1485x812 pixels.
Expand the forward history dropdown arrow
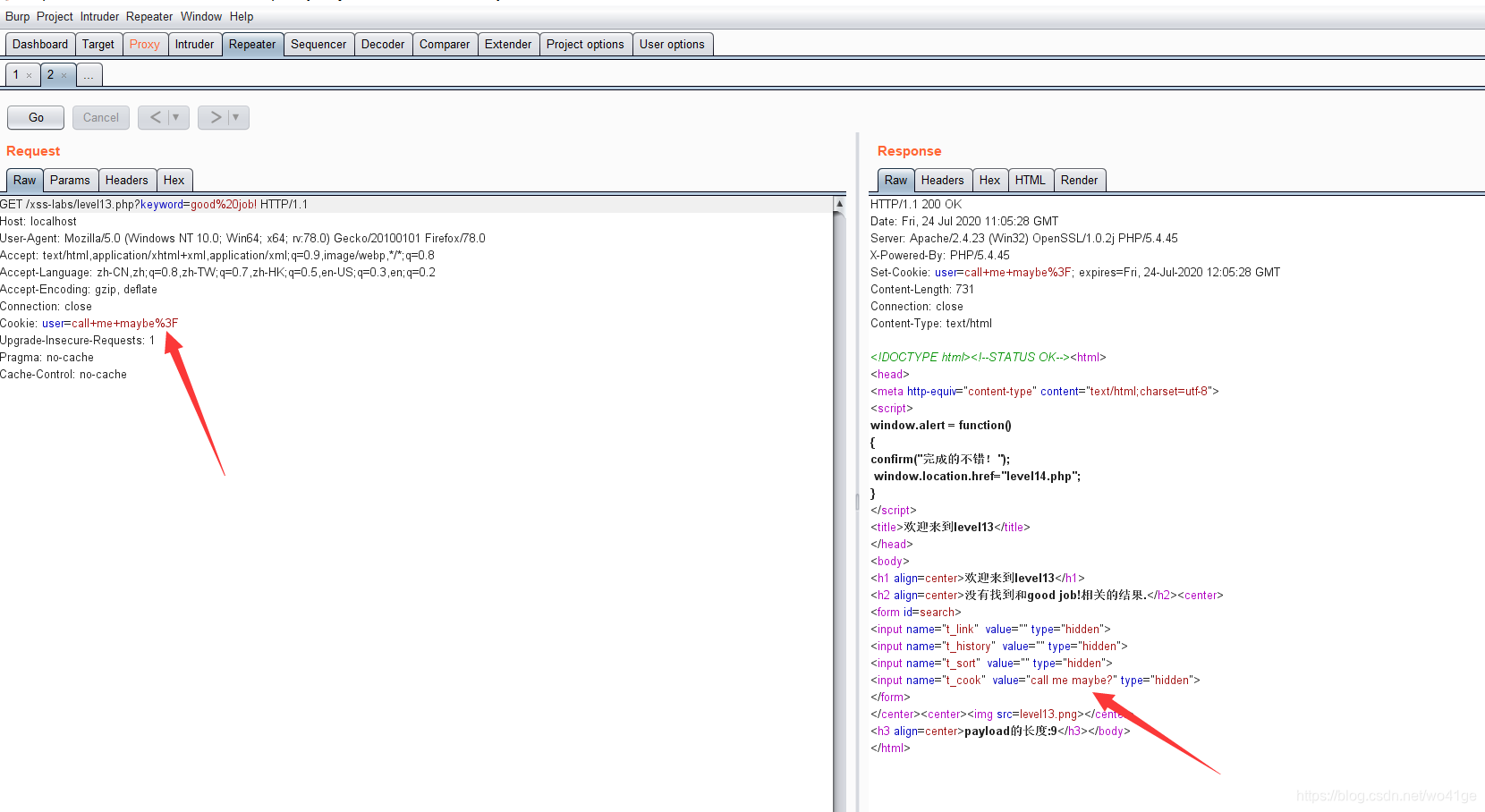(237, 117)
